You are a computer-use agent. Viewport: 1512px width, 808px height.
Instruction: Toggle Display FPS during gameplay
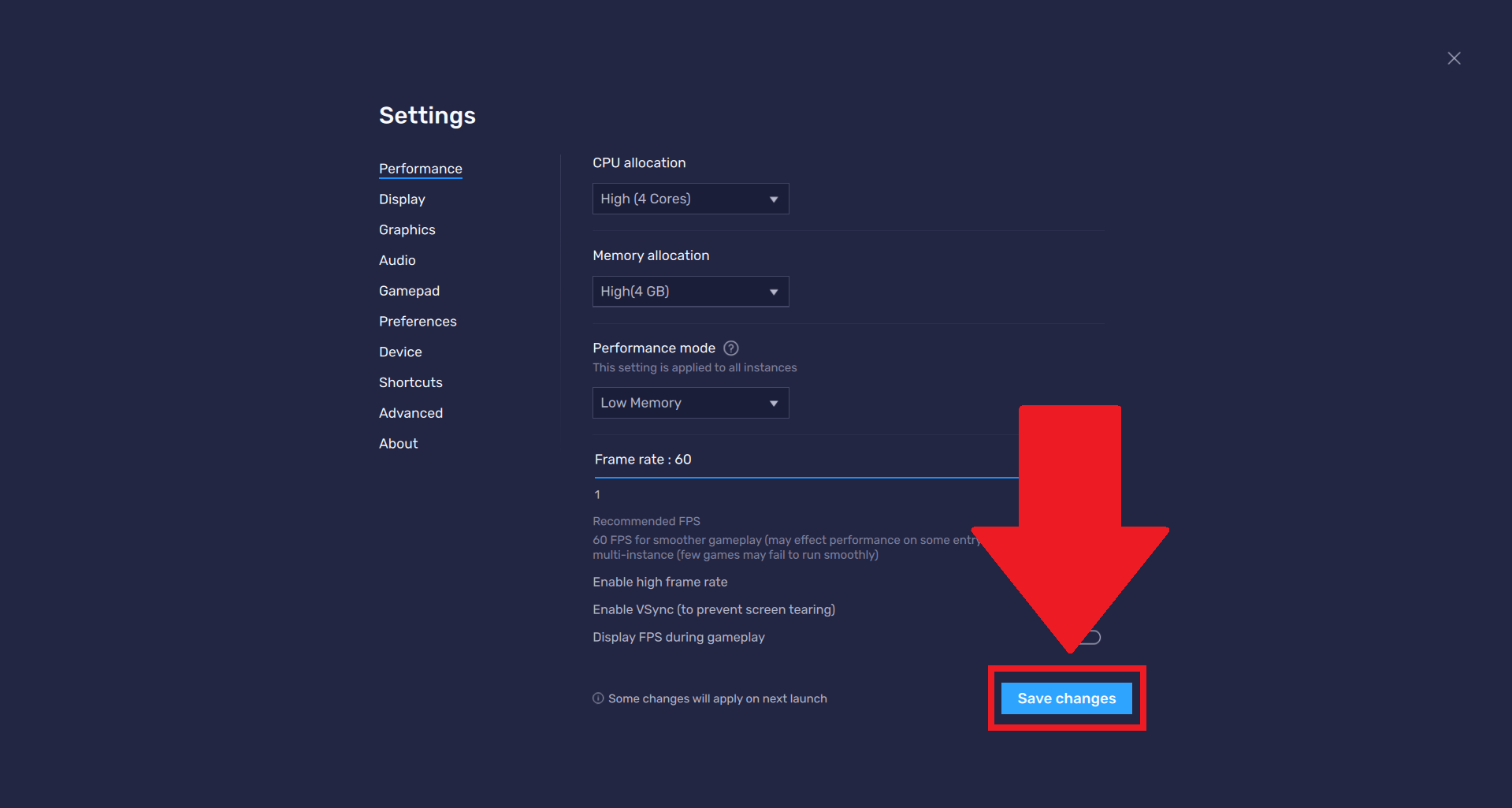pyautogui.click(x=1089, y=636)
